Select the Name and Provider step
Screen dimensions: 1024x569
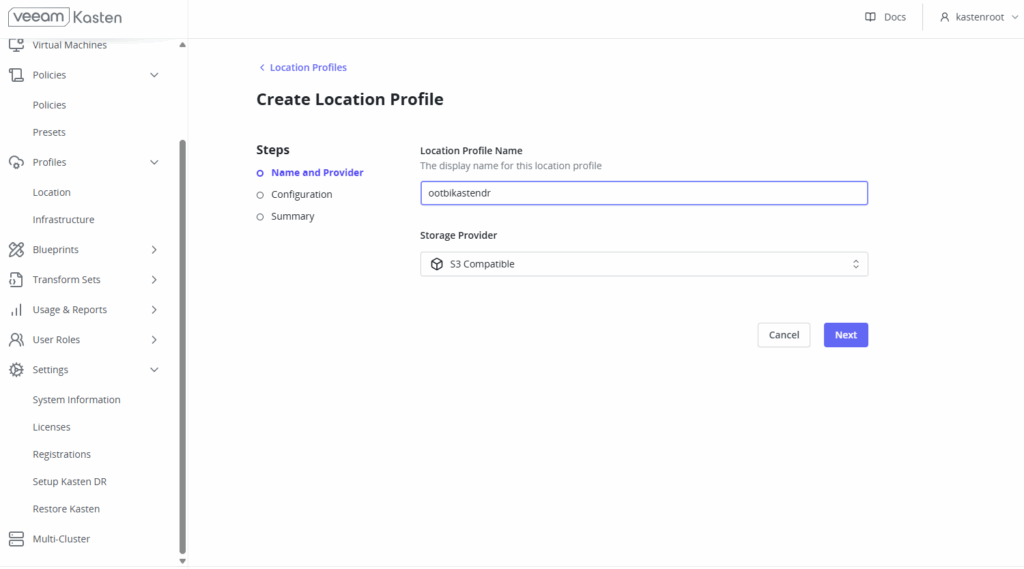(x=316, y=173)
